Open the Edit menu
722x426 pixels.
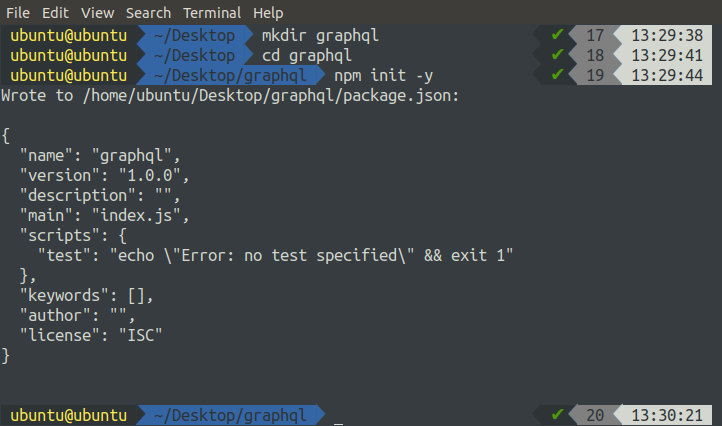coord(56,13)
